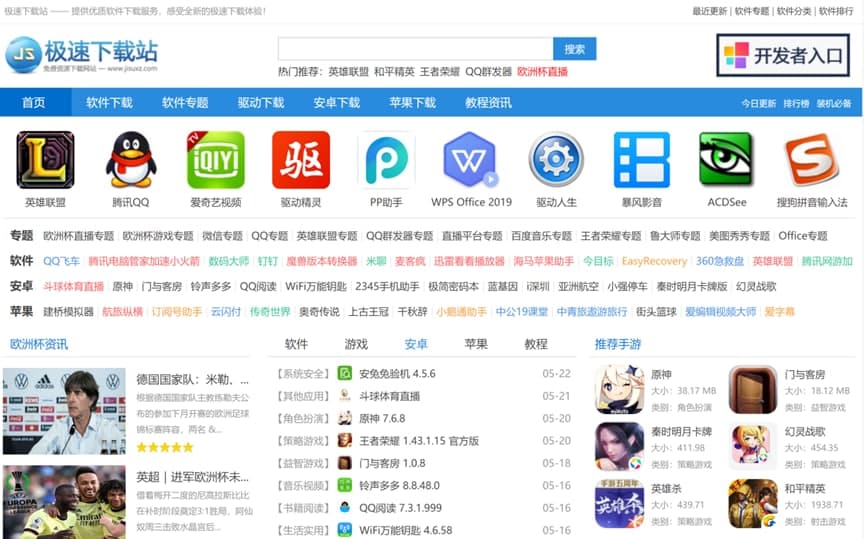Open the 英雄联盟 app icon
Image resolution: width=864 pixels, height=539 pixels.
tap(45, 160)
